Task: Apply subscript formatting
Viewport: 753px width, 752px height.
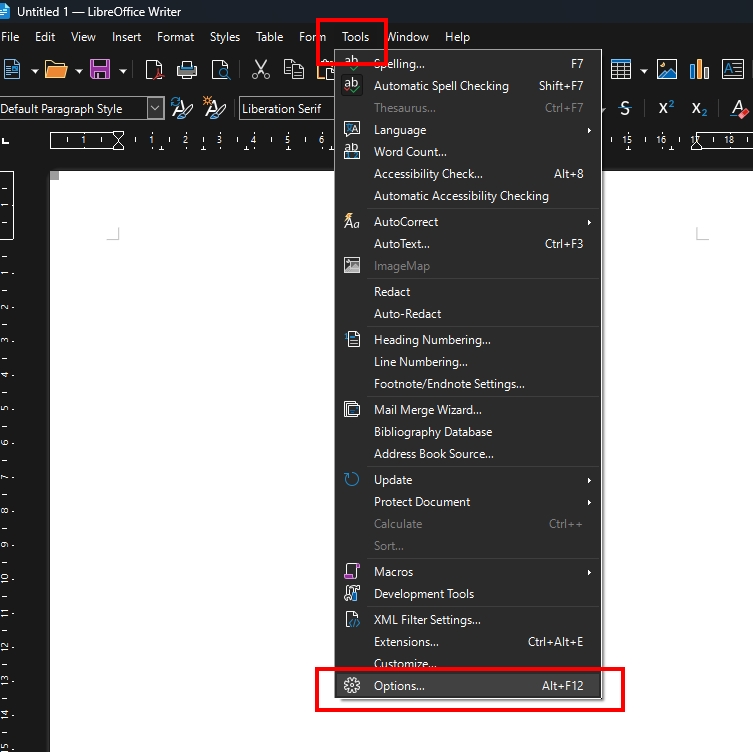Action: (x=699, y=109)
